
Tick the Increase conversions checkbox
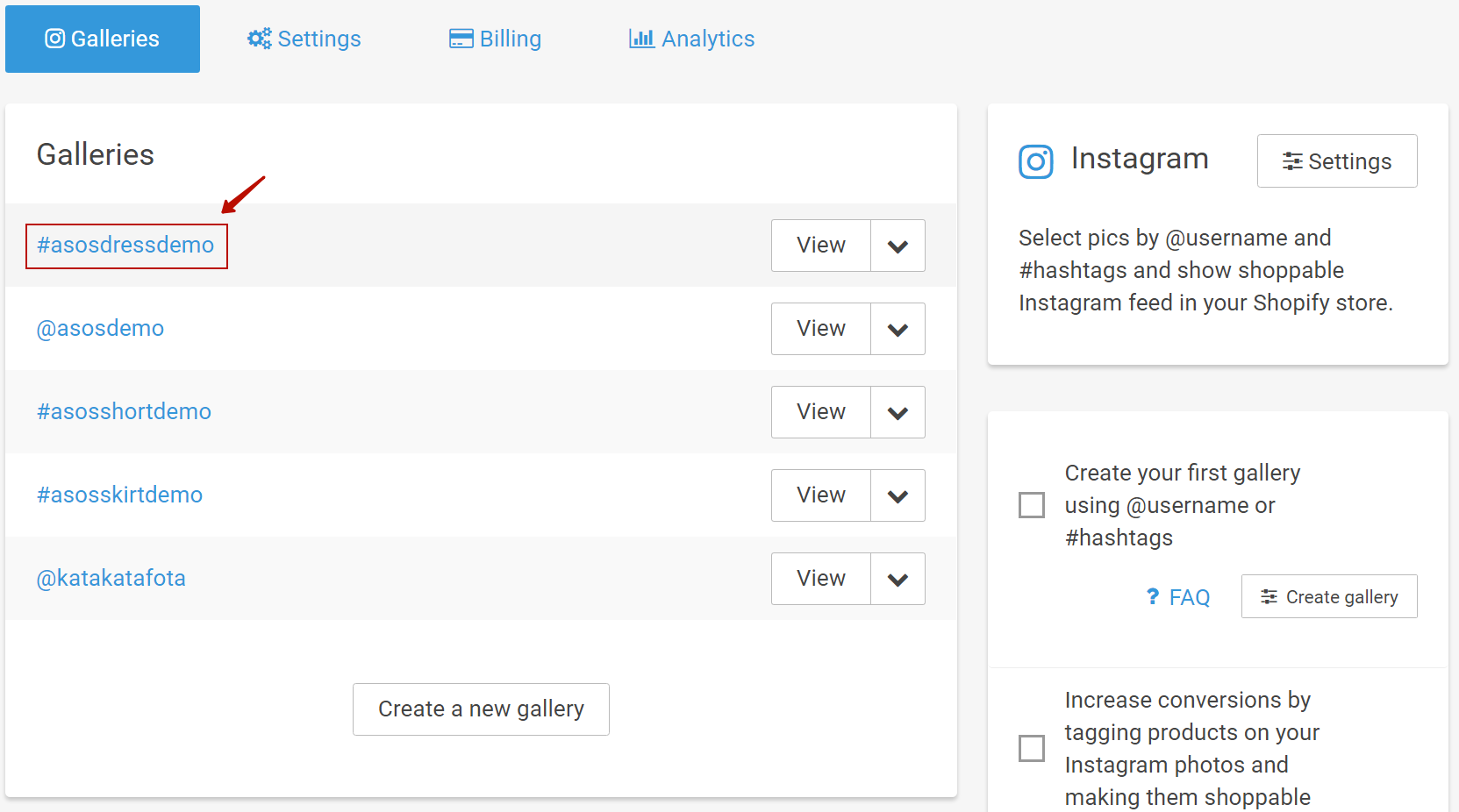[1032, 748]
